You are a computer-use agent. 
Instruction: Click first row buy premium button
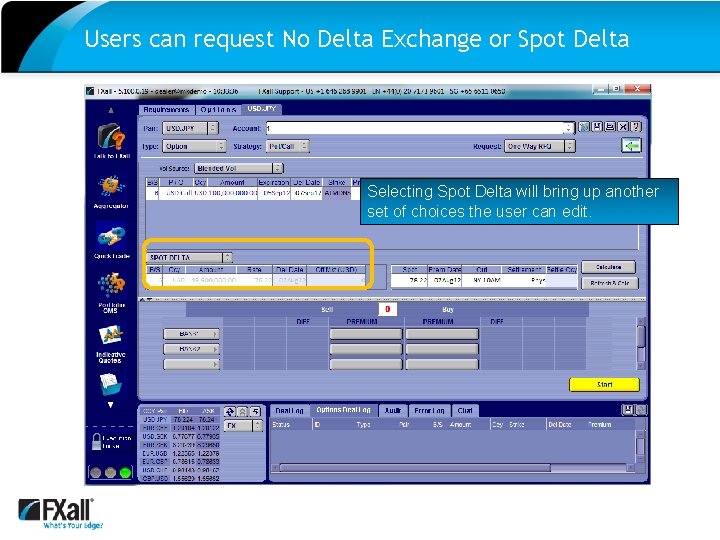click(x=442, y=334)
